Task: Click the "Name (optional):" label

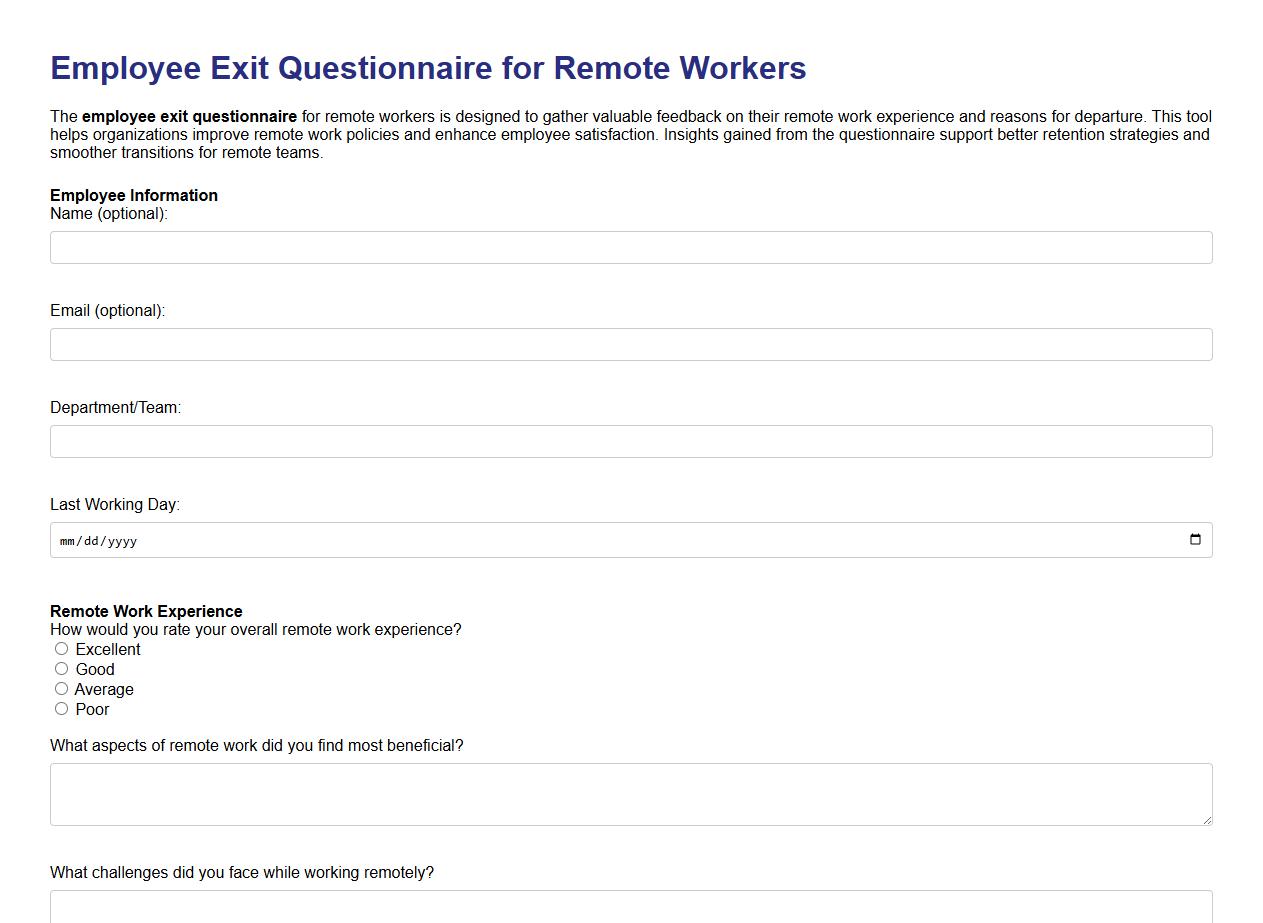Action: click(x=109, y=213)
